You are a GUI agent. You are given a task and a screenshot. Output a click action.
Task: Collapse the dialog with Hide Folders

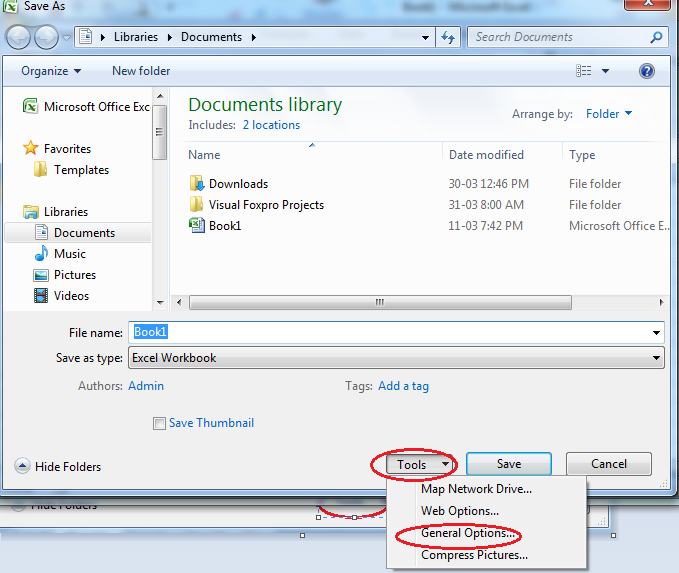pos(59,466)
